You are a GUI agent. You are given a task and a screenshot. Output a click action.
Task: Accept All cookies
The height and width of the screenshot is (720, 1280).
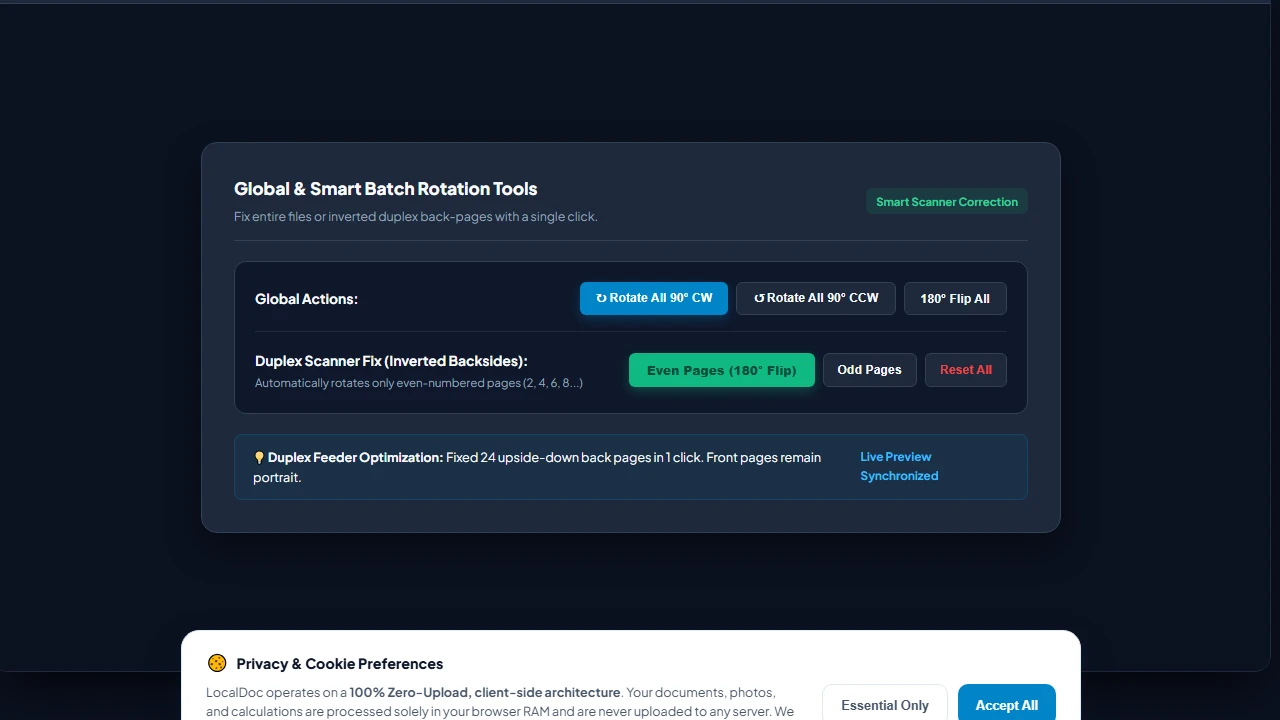tap(1007, 704)
